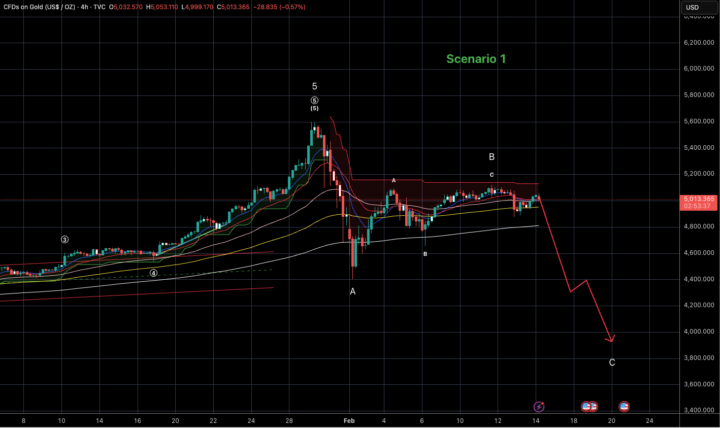Select the large wave A label below the low
This screenshot has width=720, height=428.
pyautogui.click(x=353, y=291)
